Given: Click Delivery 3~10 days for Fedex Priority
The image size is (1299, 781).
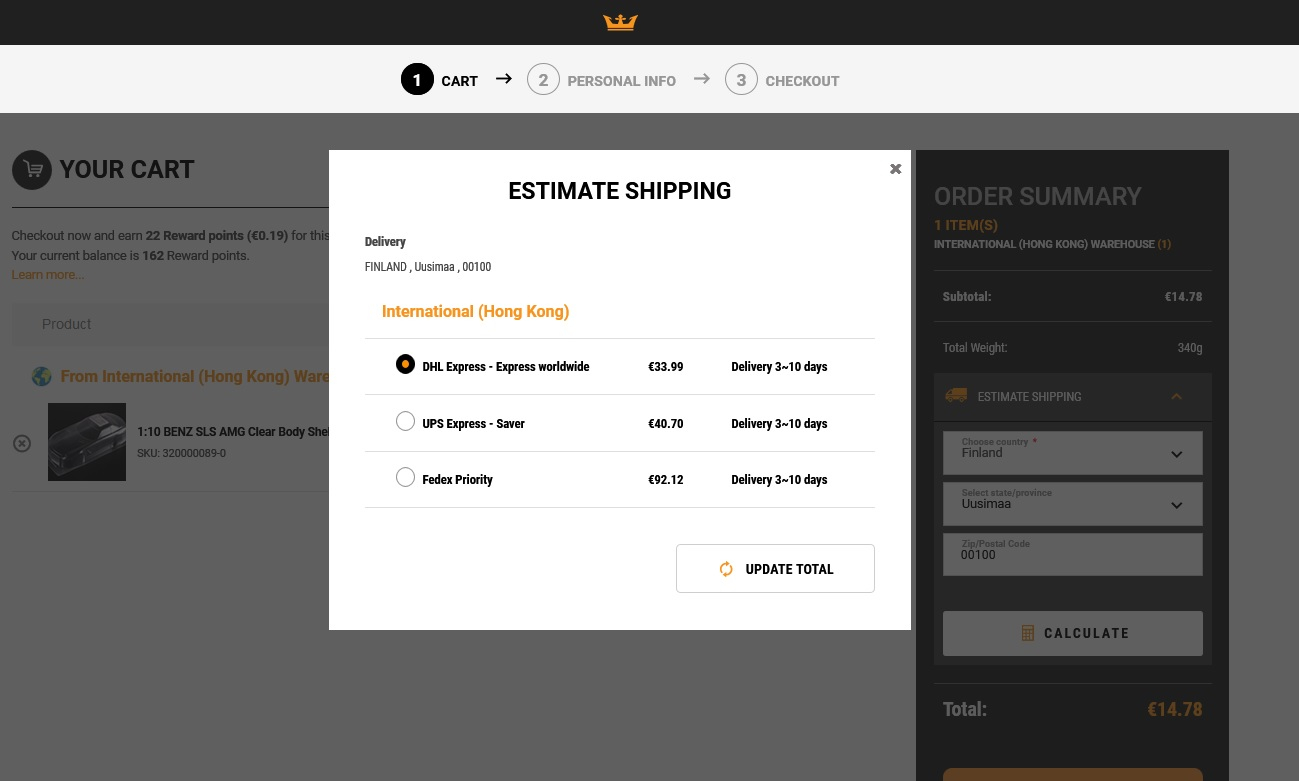Looking at the screenshot, I should pyautogui.click(x=779, y=480).
